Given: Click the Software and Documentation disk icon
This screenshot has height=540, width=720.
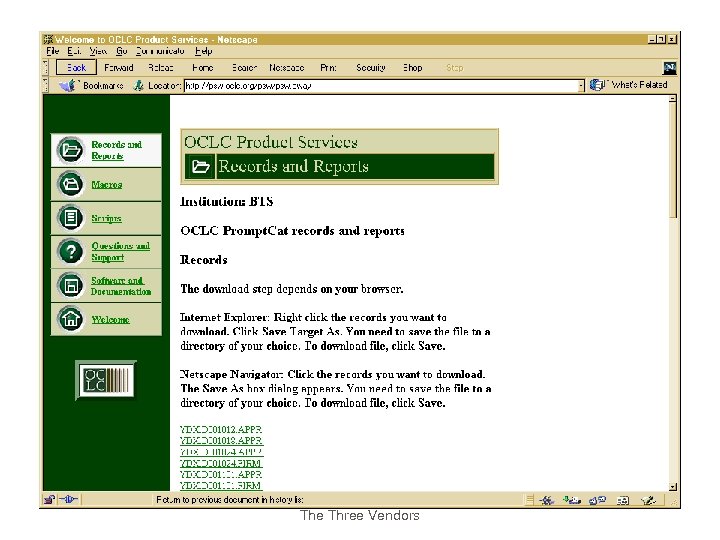Looking at the screenshot, I should 70,285.
